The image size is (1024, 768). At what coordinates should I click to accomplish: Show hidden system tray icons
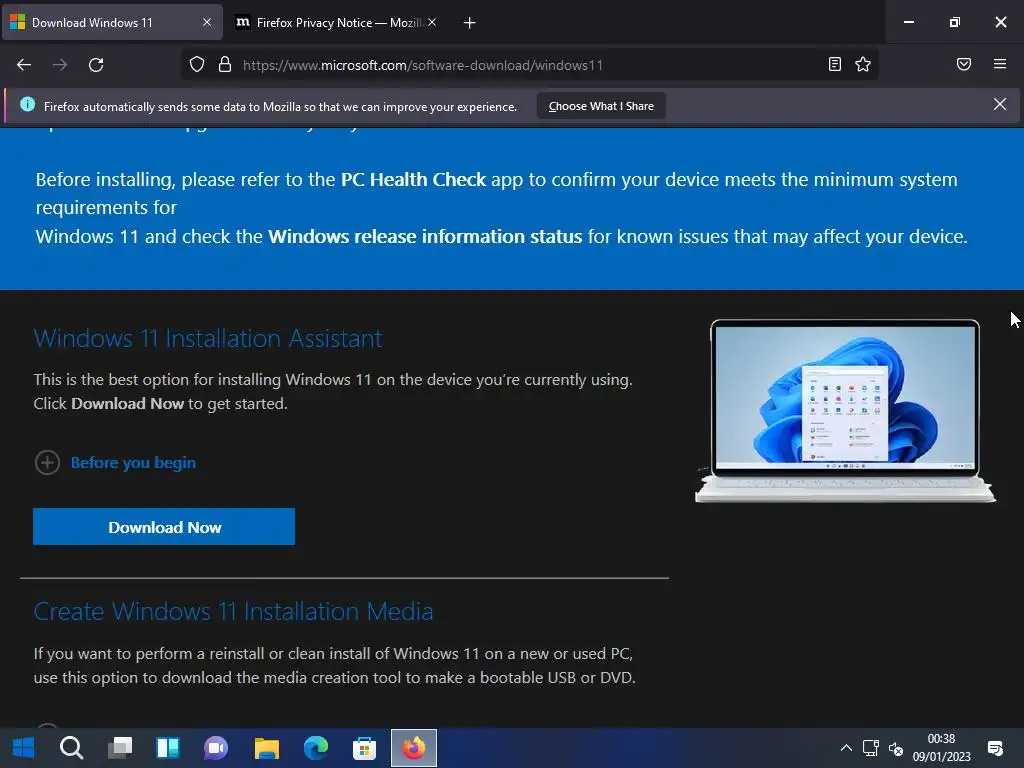point(846,748)
